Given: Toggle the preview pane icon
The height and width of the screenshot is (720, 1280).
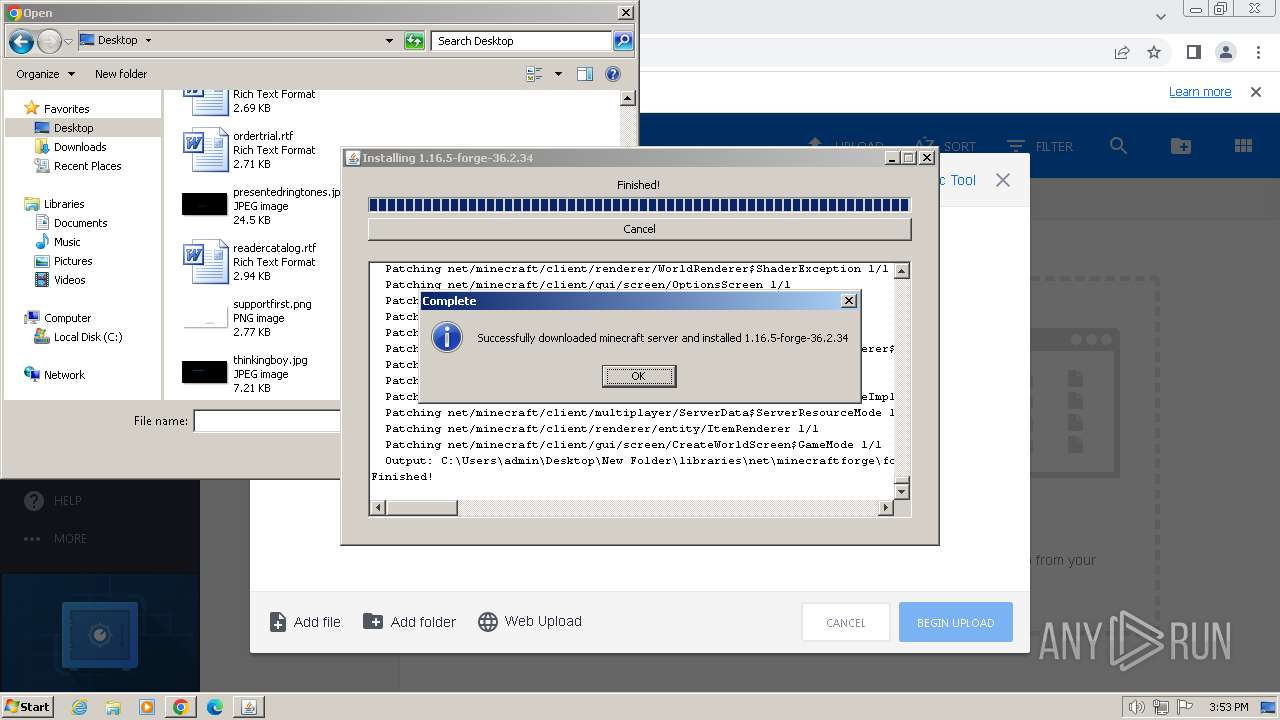Looking at the screenshot, I should tap(585, 74).
